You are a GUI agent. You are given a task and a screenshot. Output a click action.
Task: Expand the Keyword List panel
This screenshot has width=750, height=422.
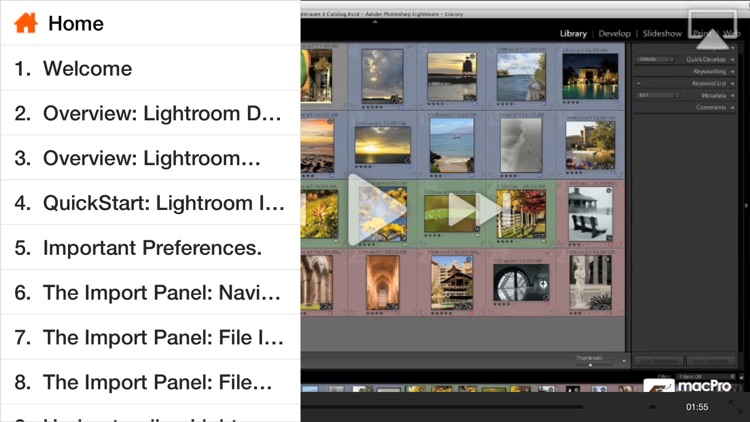pos(709,83)
